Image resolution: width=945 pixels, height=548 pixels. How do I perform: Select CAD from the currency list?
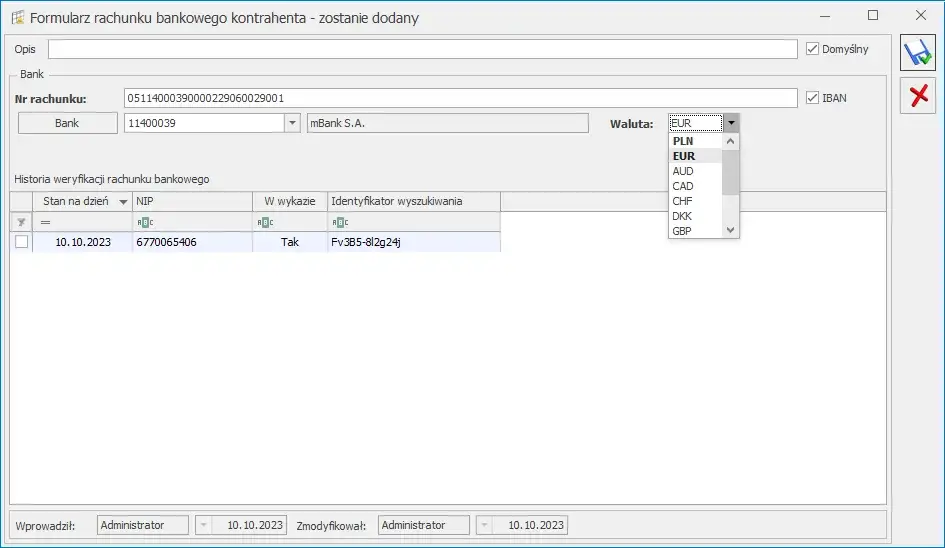tap(695, 186)
